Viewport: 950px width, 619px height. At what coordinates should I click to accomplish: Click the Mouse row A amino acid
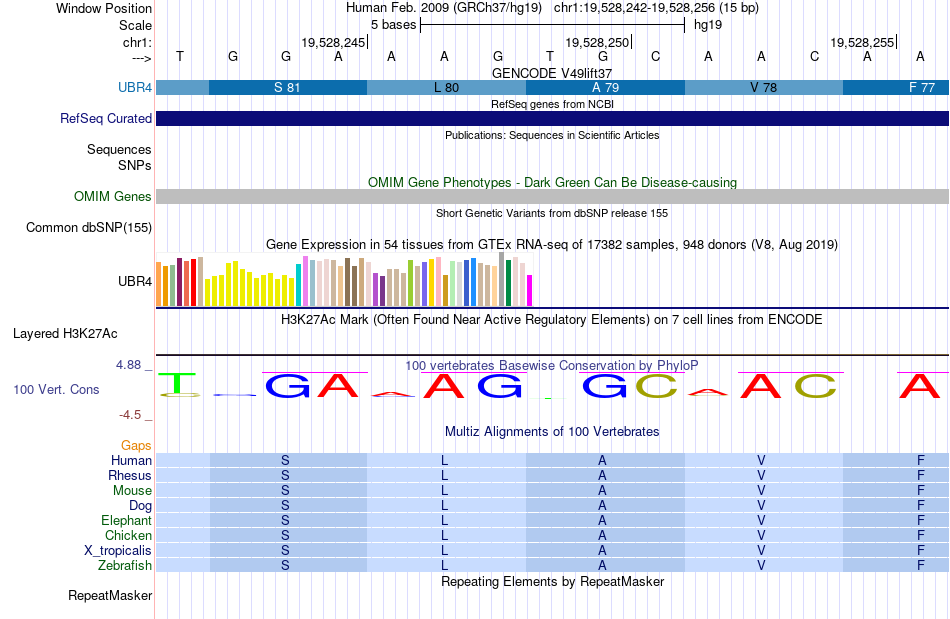(x=602, y=490)
